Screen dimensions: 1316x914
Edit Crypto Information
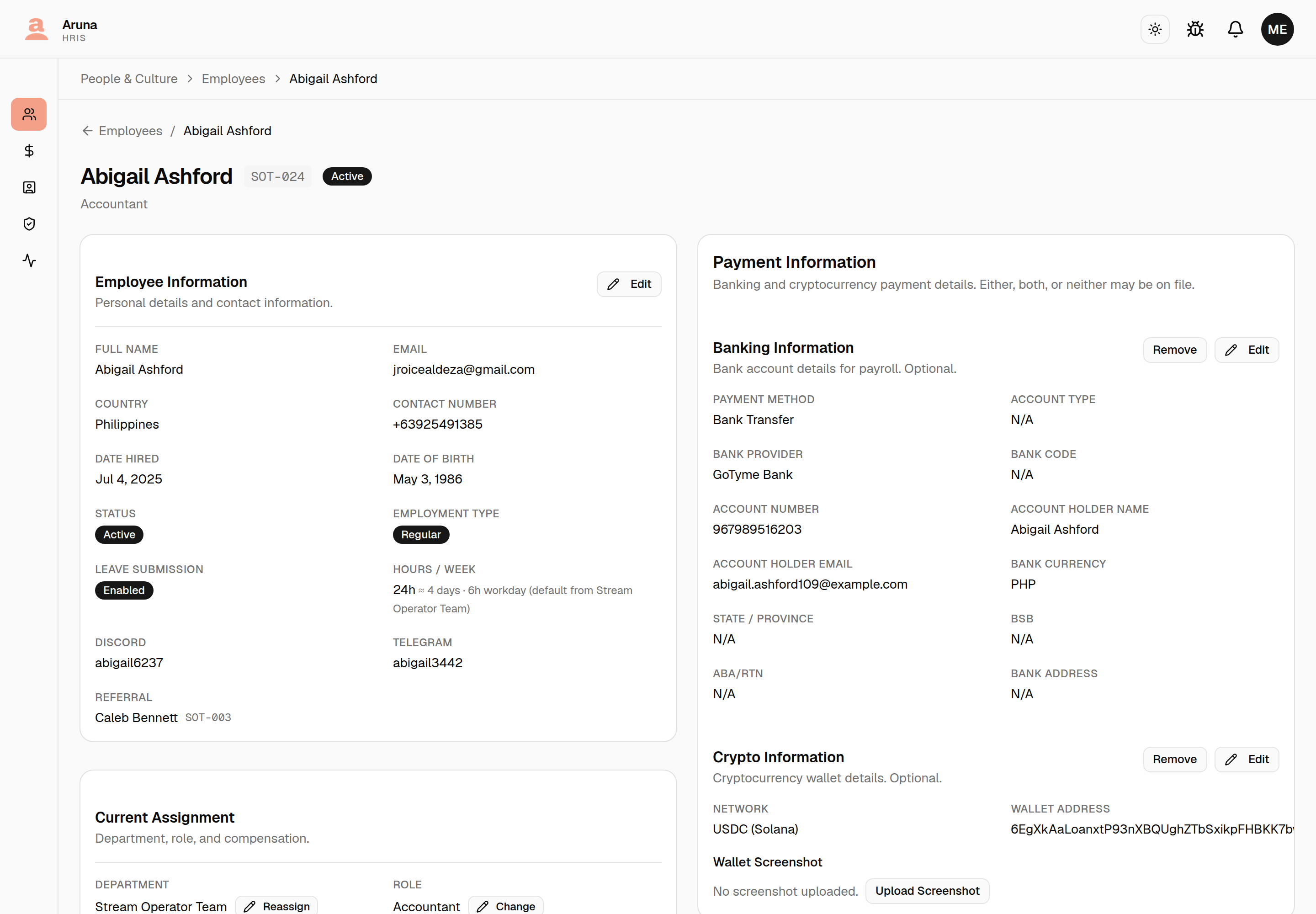tap(1246, 760)
